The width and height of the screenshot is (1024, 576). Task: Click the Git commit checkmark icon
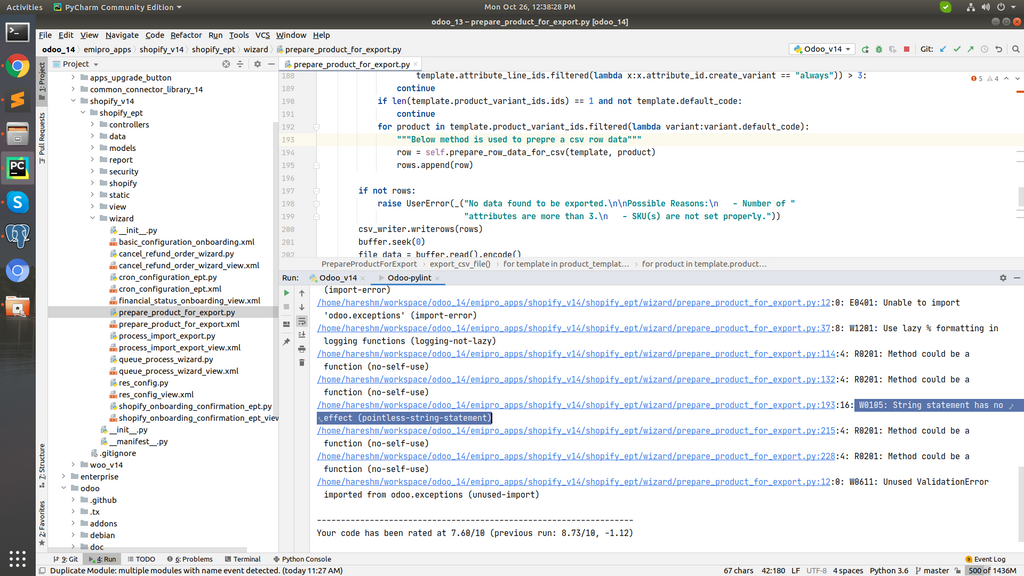957,48
